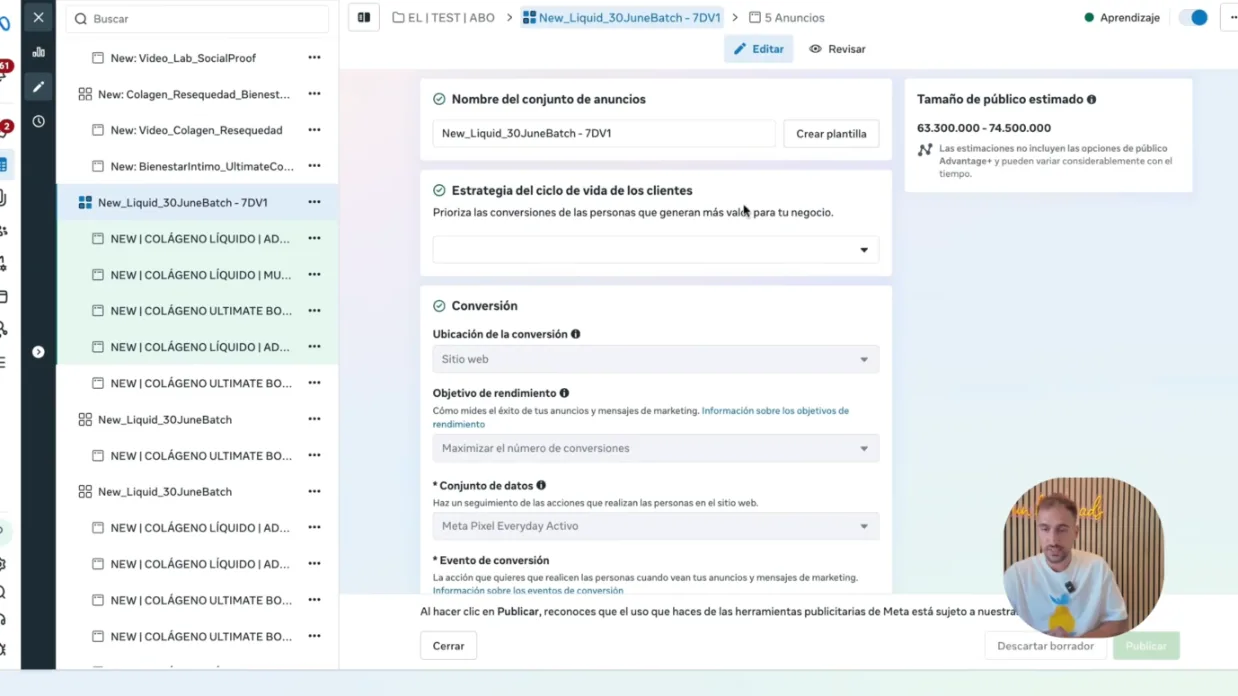Click the Buscar search field
Screen dimensions: 1238x696
click(x=197, y=19)
